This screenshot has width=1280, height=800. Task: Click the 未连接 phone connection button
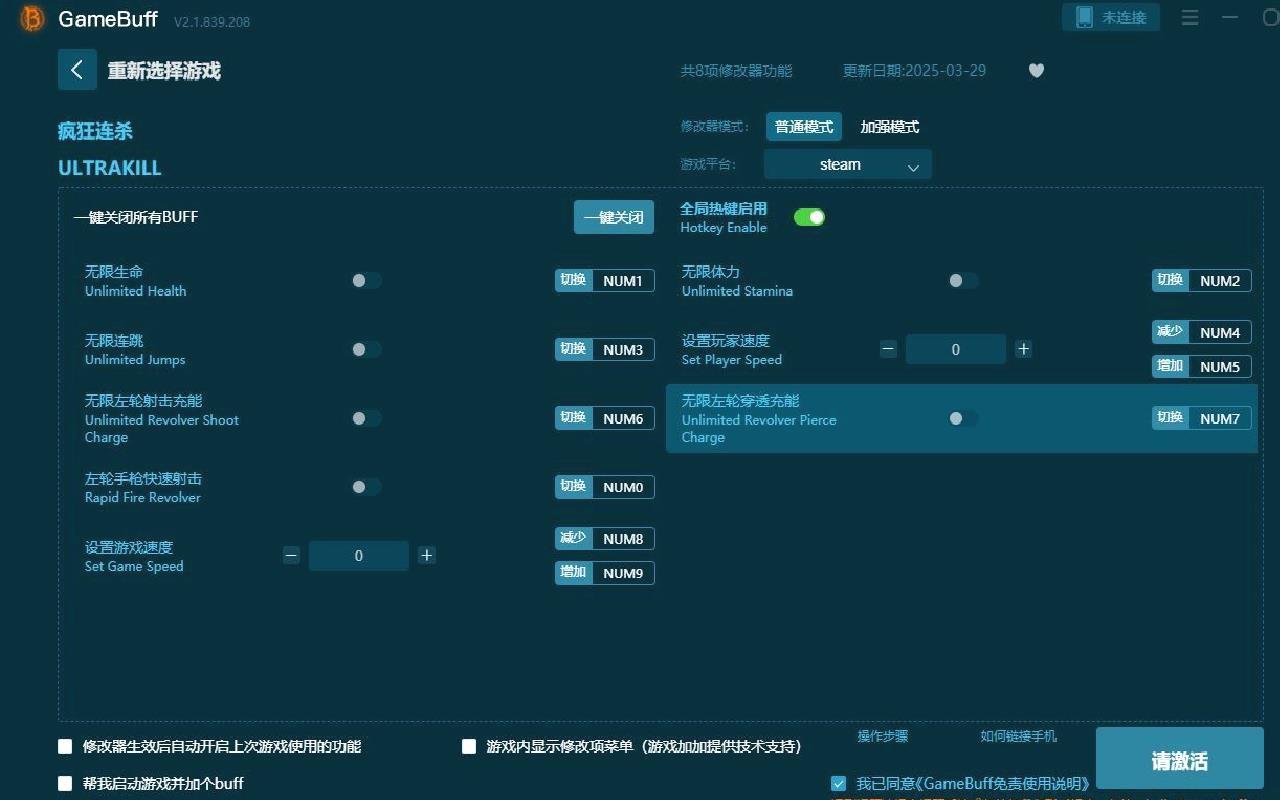coord(1111,17)
